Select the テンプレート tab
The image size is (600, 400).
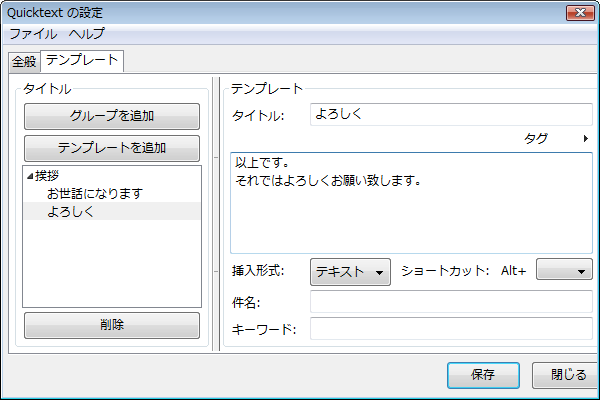click(x=82, y=60)
